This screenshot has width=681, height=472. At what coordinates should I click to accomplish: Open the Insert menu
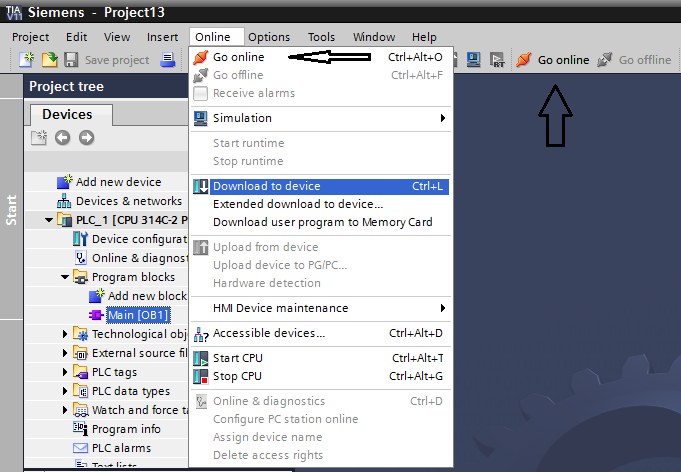coord(162,37)
